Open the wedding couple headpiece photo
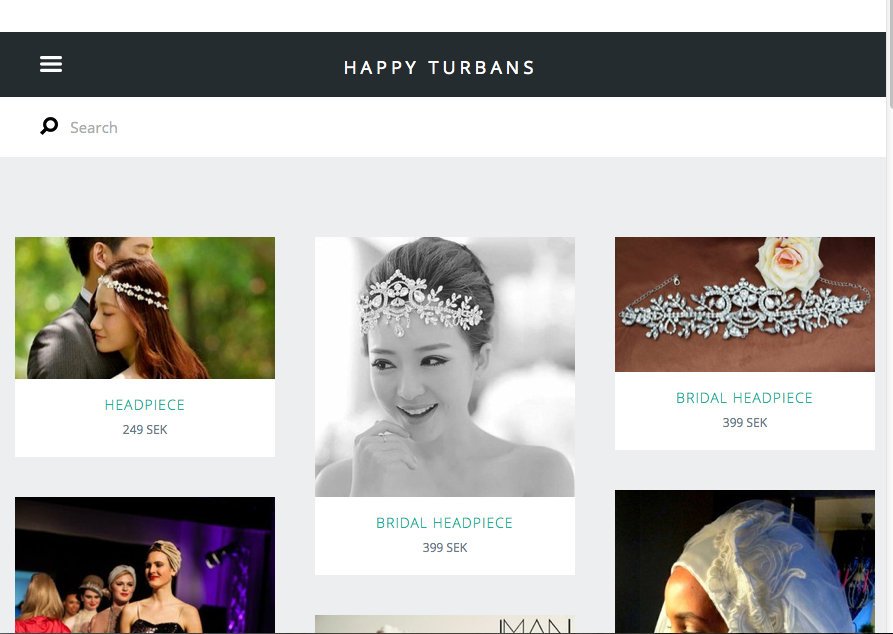The height and width of the screenshot is (634, 893). [145, 308]
